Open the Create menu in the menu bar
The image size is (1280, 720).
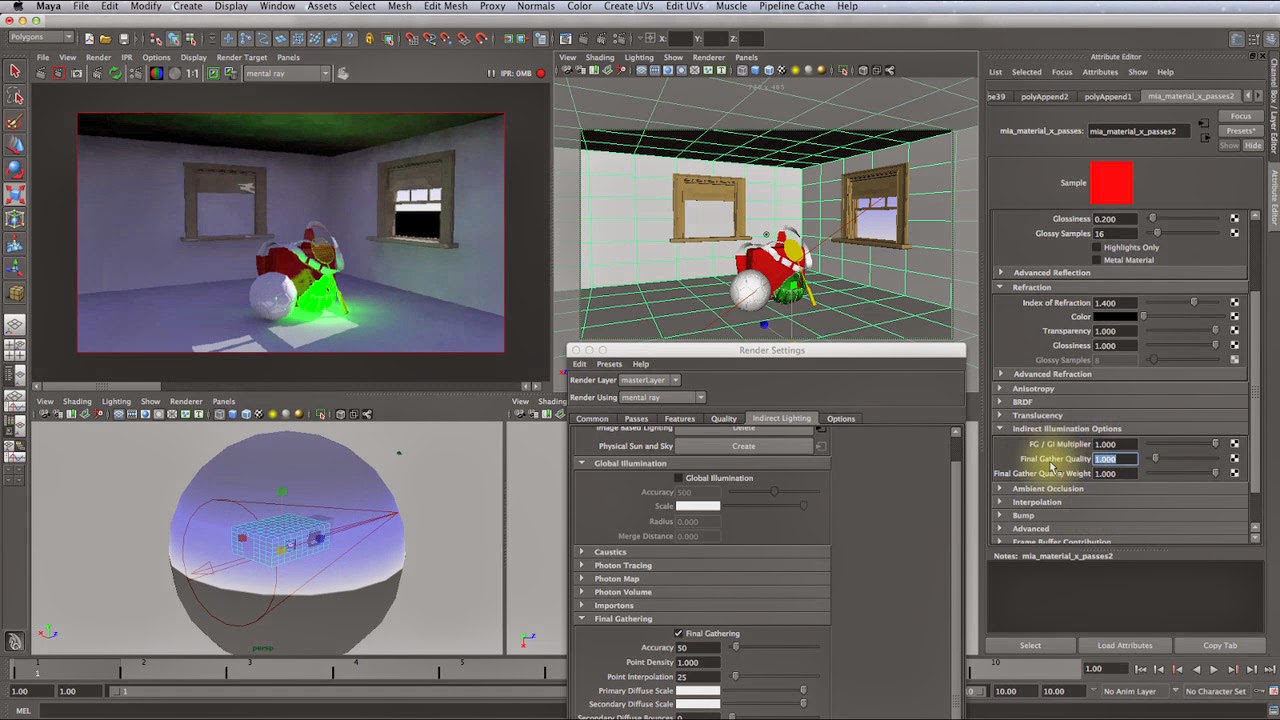click(188, 6)
